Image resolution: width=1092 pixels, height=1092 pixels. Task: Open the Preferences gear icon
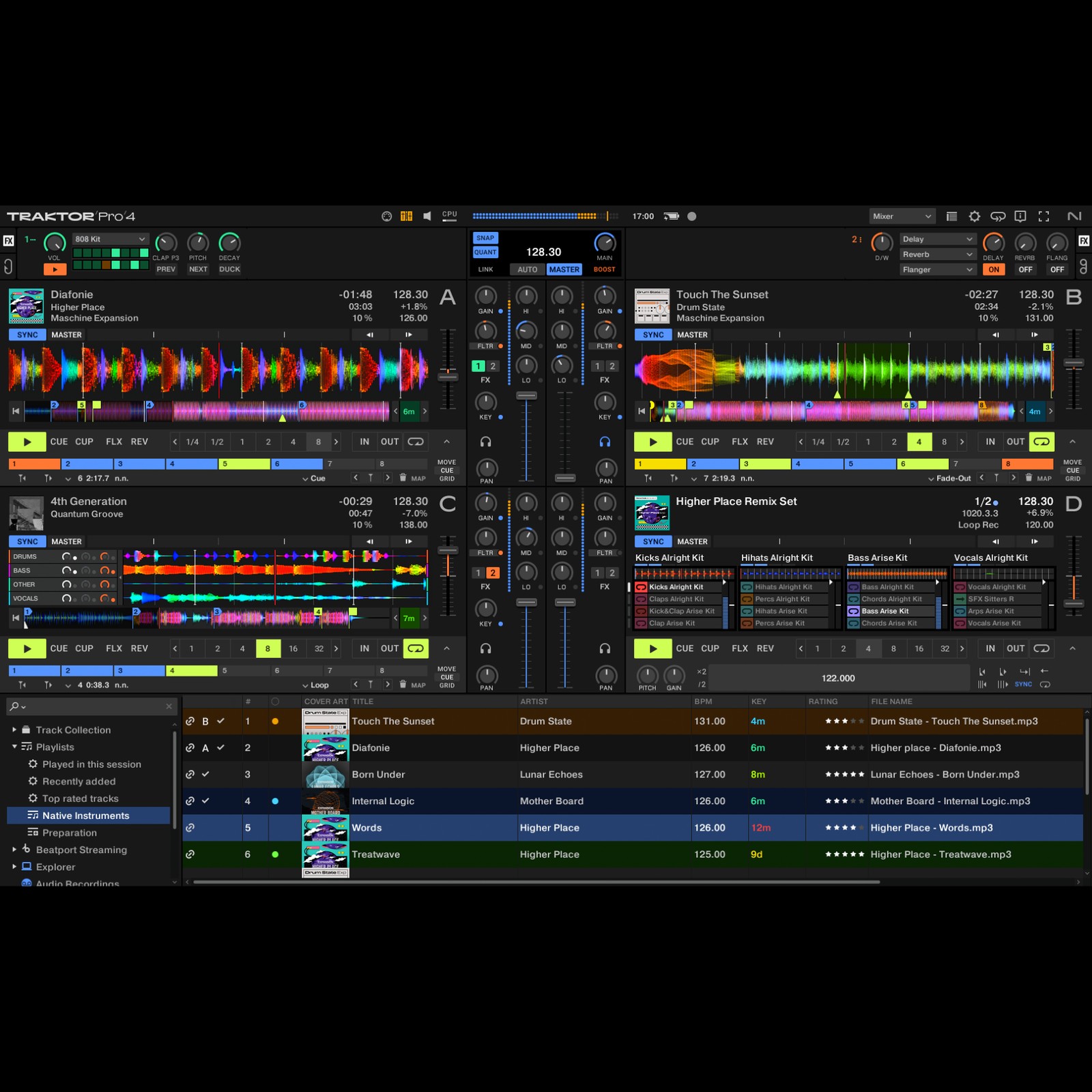coord(975,216)
